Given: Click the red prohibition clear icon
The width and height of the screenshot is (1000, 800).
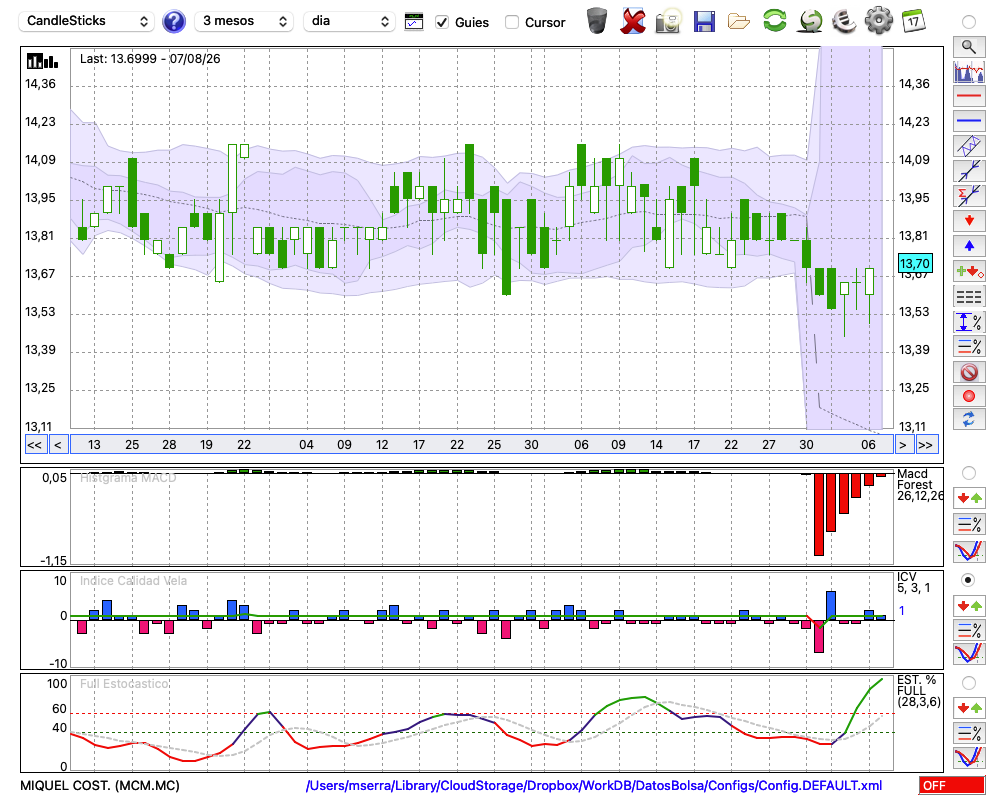Looking at the screenshot, I should [x=969, y=371].
